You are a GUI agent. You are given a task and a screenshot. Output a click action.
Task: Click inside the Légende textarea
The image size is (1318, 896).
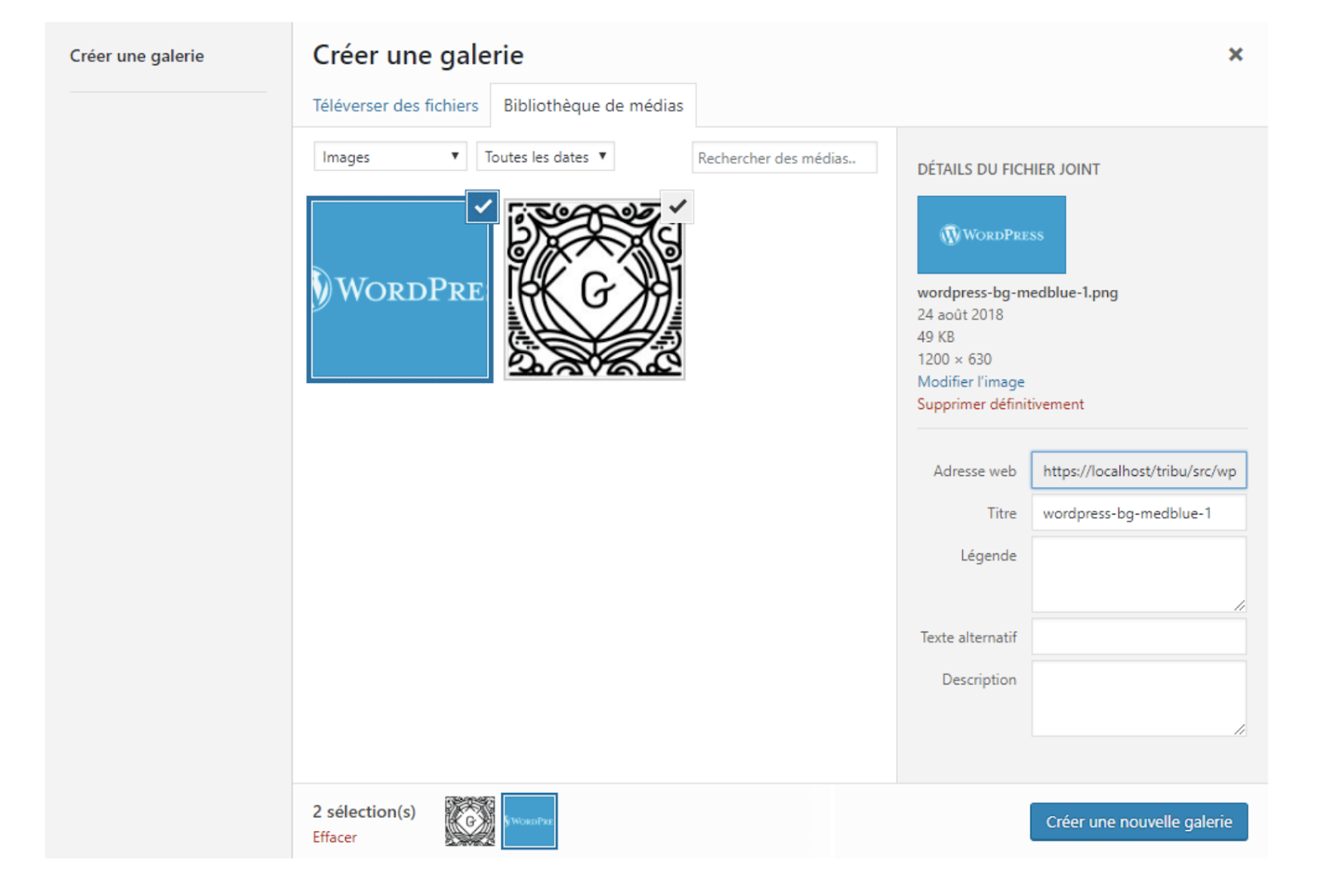(1138, 574)
